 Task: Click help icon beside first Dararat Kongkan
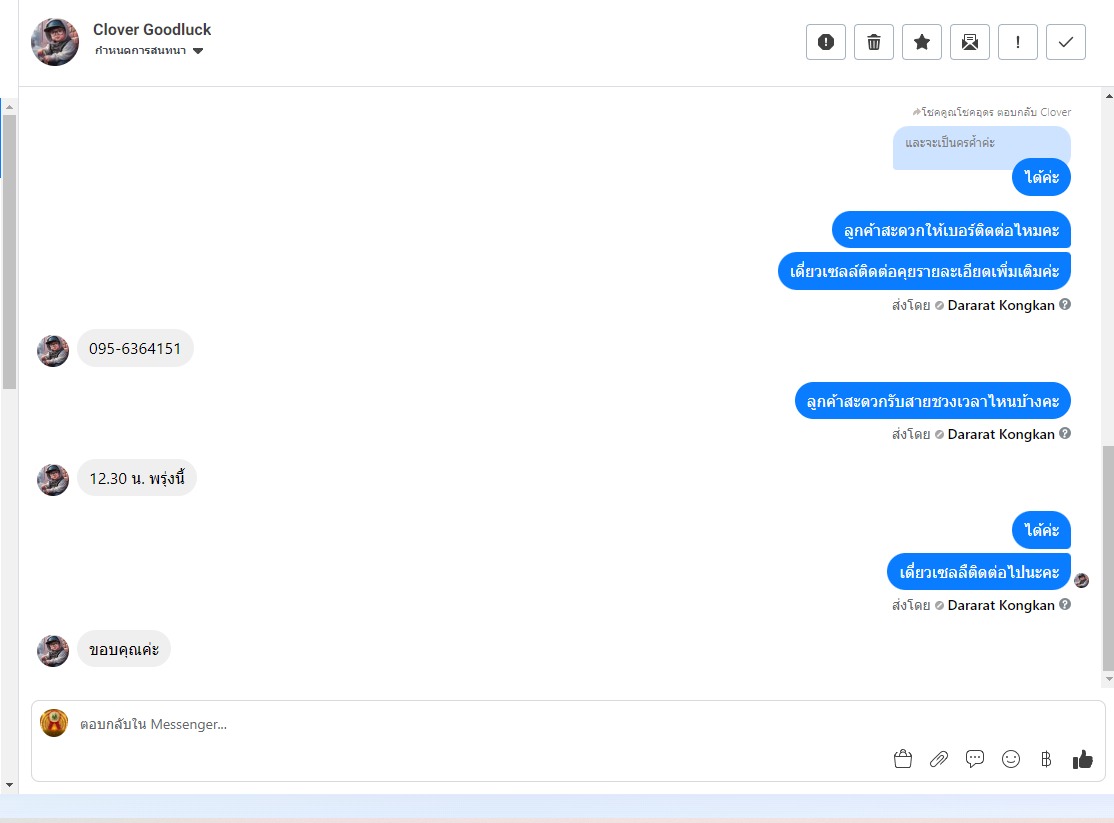pyautogui.click(x=1065, y=304)
